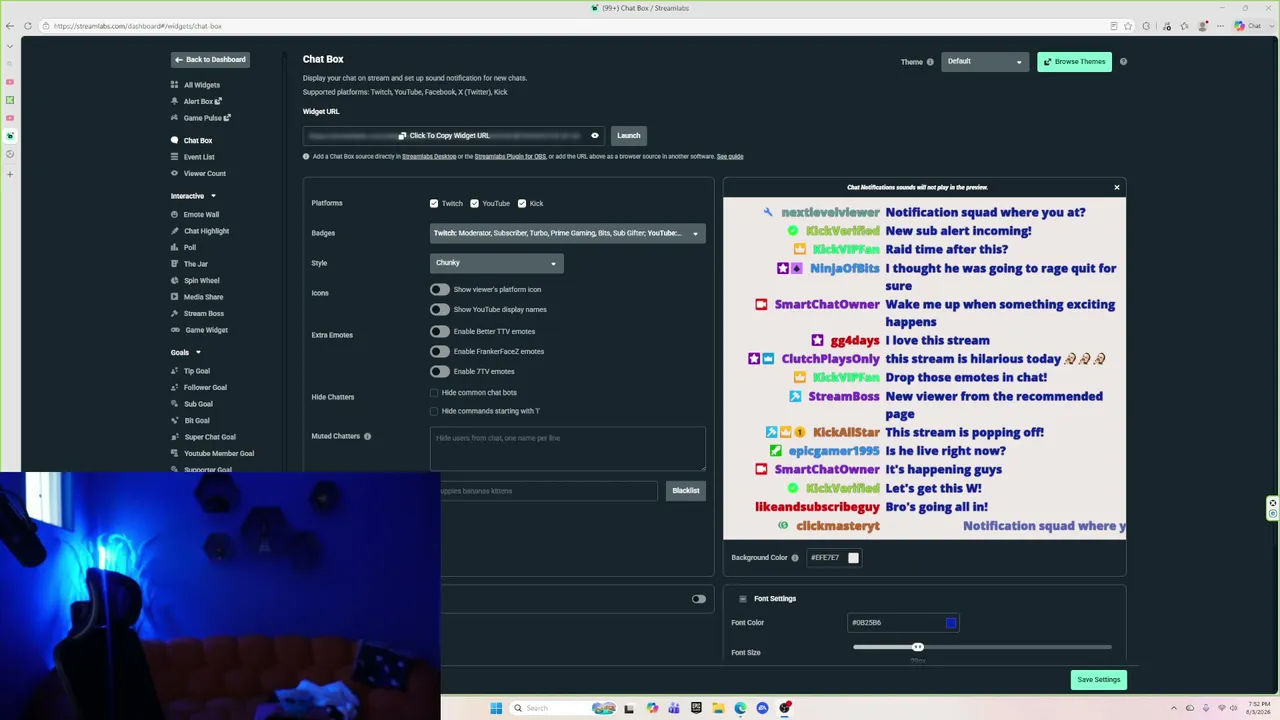The height and width of the screenshot is (720, 1280).
Task: Open Microsoft Edge from the taskbar
Action: tap(740, 708)
